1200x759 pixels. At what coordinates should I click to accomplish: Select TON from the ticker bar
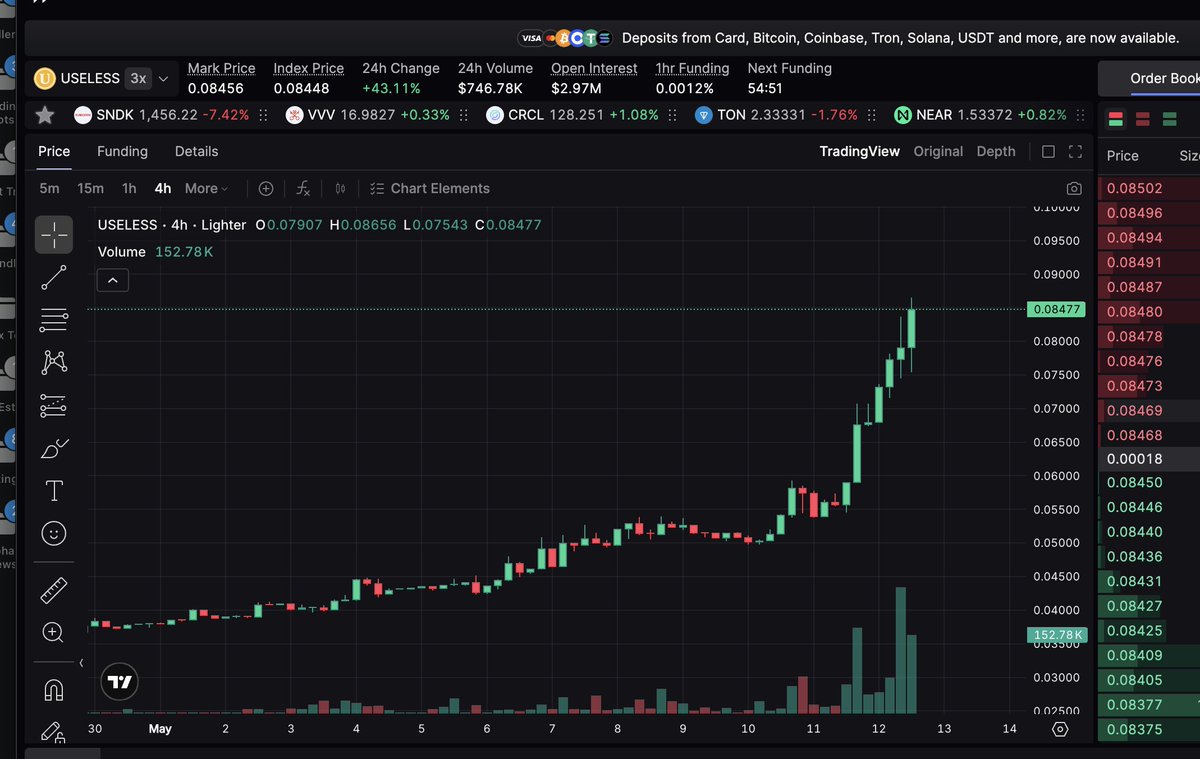[776, 115]
